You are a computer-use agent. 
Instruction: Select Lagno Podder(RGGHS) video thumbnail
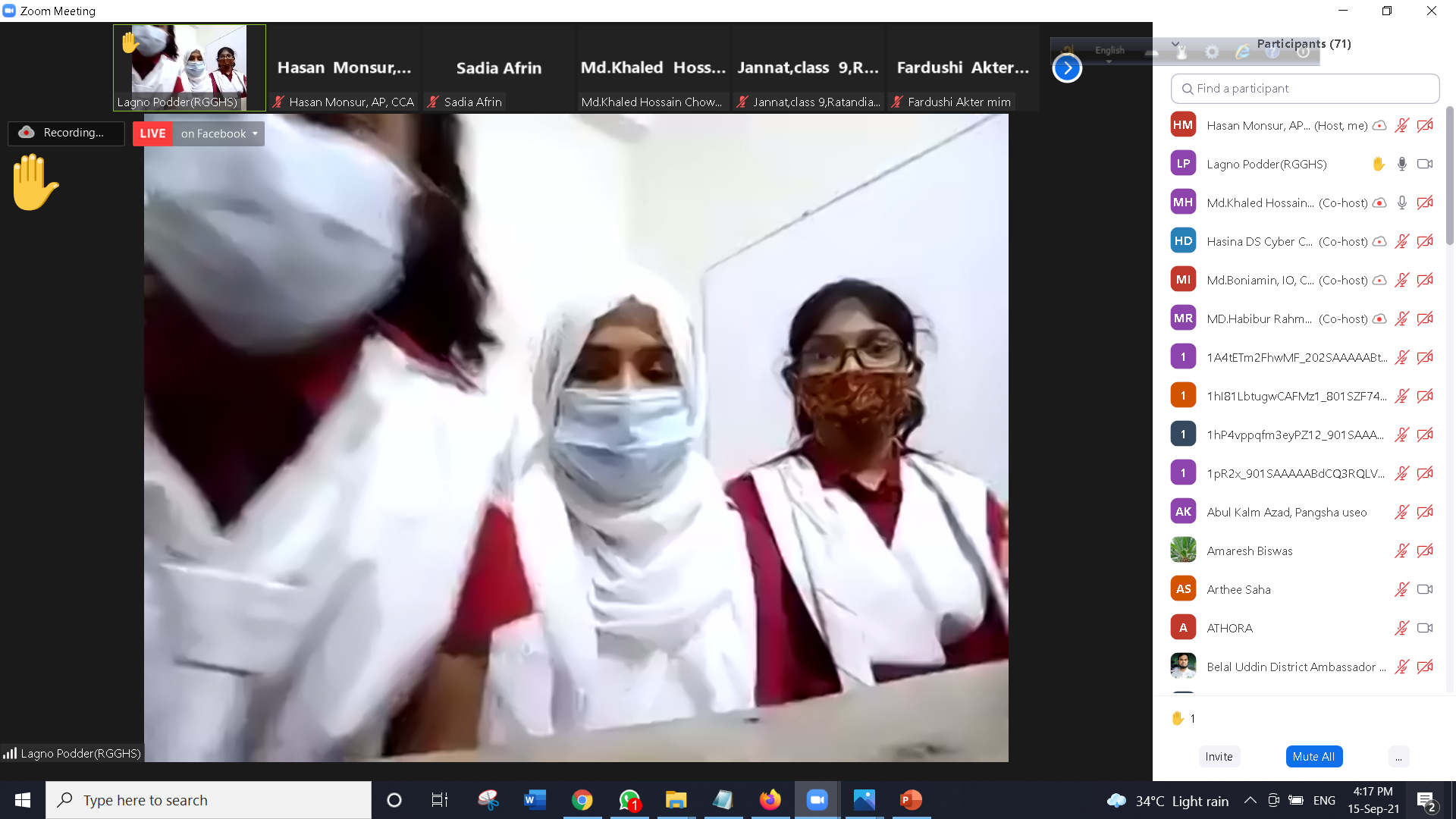[190, 67]
